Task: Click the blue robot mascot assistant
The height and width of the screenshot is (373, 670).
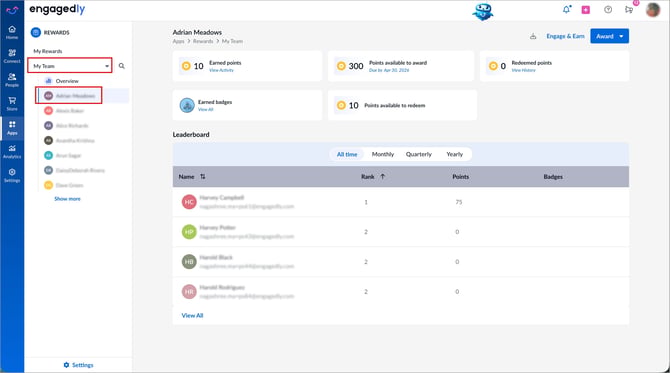Action: [483, 11]
